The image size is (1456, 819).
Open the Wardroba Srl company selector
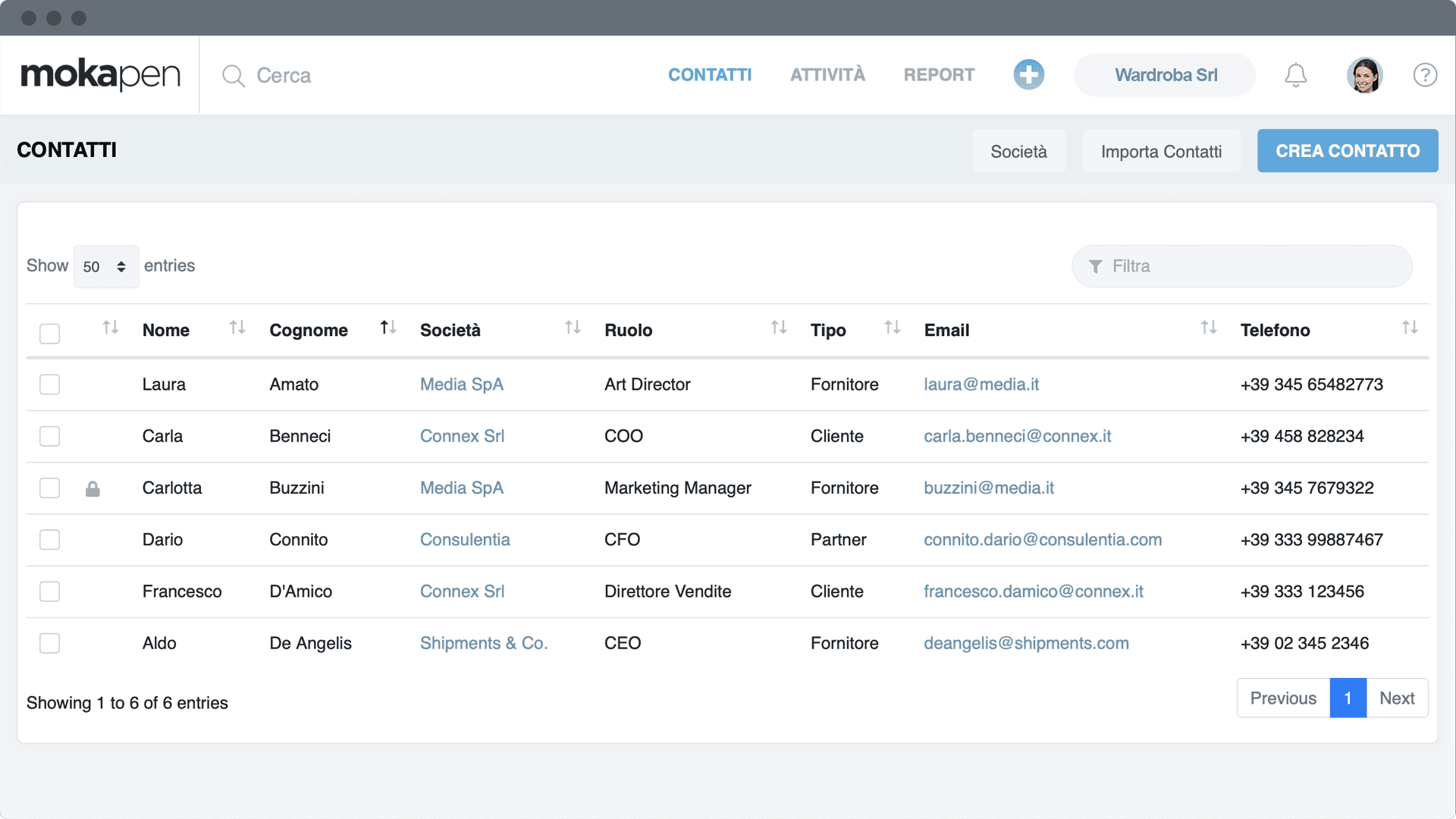point(1165,75)
